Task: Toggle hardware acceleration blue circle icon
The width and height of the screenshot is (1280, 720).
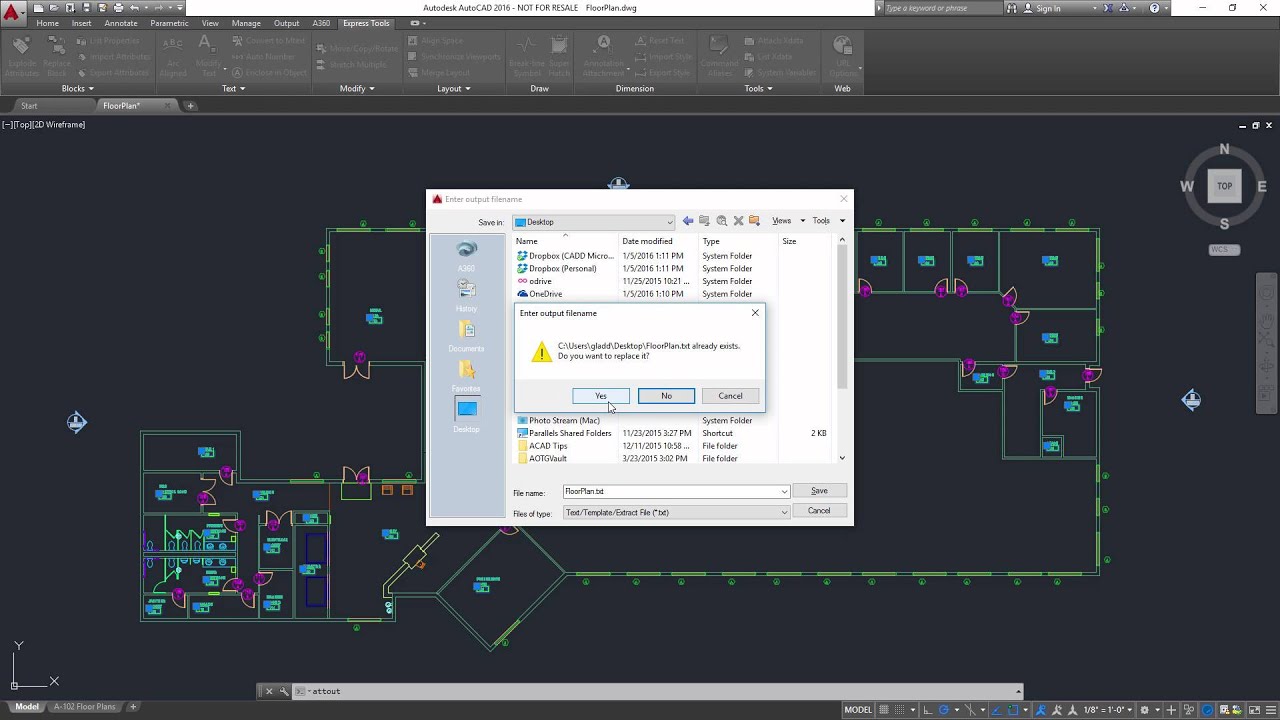Action: tap(1206, 710)
